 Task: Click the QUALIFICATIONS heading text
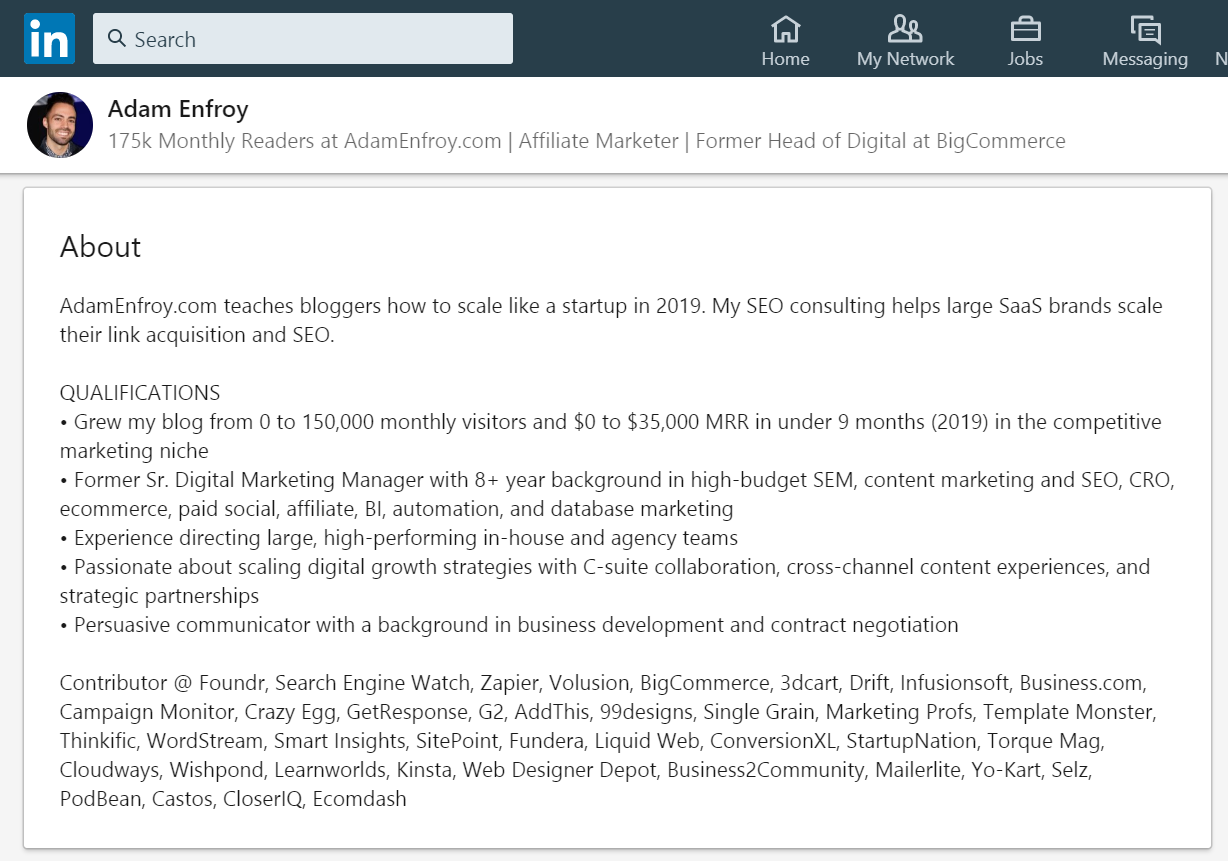[x=140, y=393]
